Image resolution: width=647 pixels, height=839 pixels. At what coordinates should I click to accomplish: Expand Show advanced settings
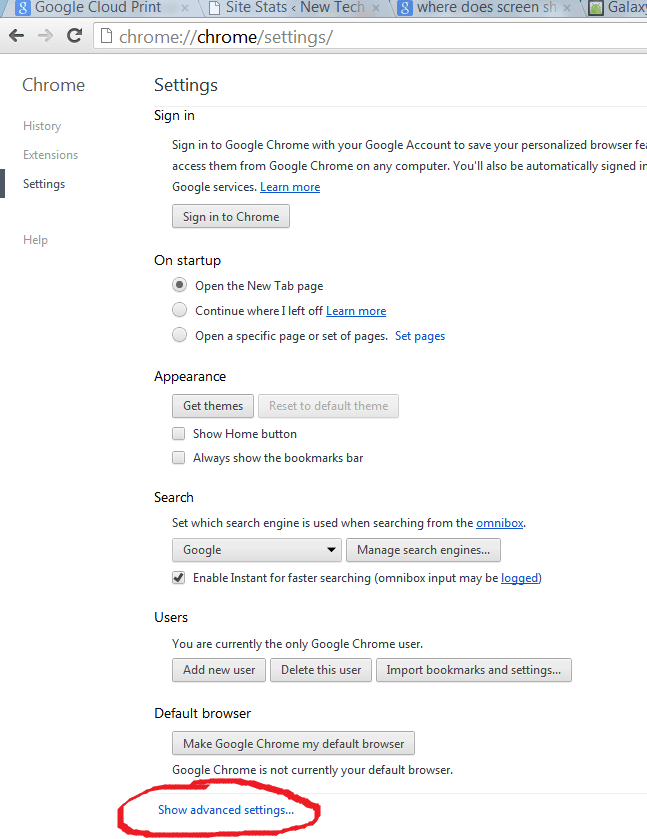[x=226, y=810]
